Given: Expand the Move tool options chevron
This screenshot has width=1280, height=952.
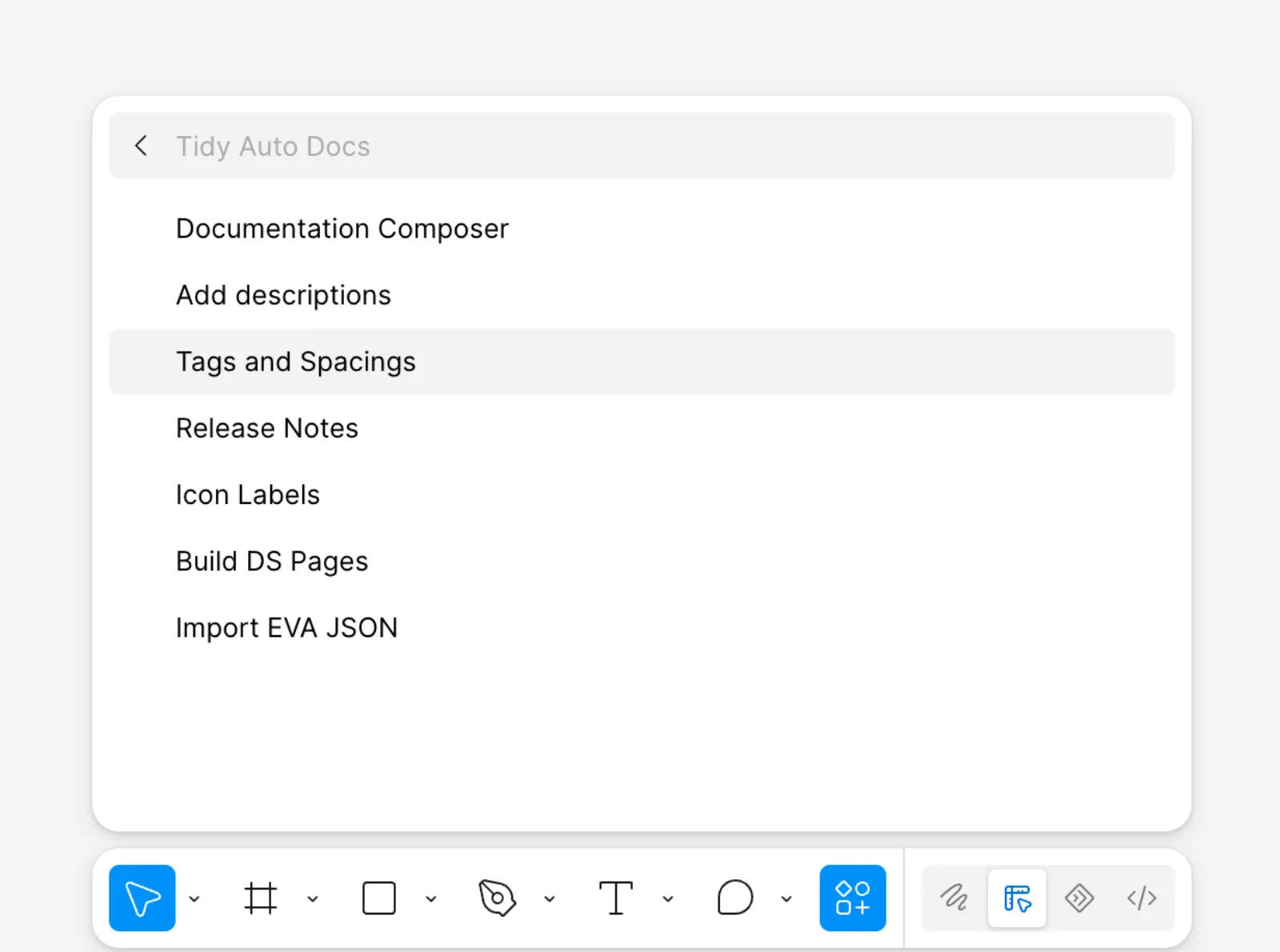Looking at the screenshot, I should pos(194,898).
